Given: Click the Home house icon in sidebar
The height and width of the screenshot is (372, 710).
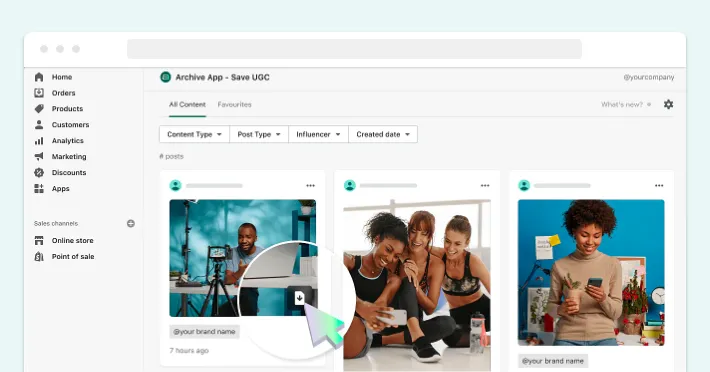Looking at the screenshot, I should click(x=39, y=77).
